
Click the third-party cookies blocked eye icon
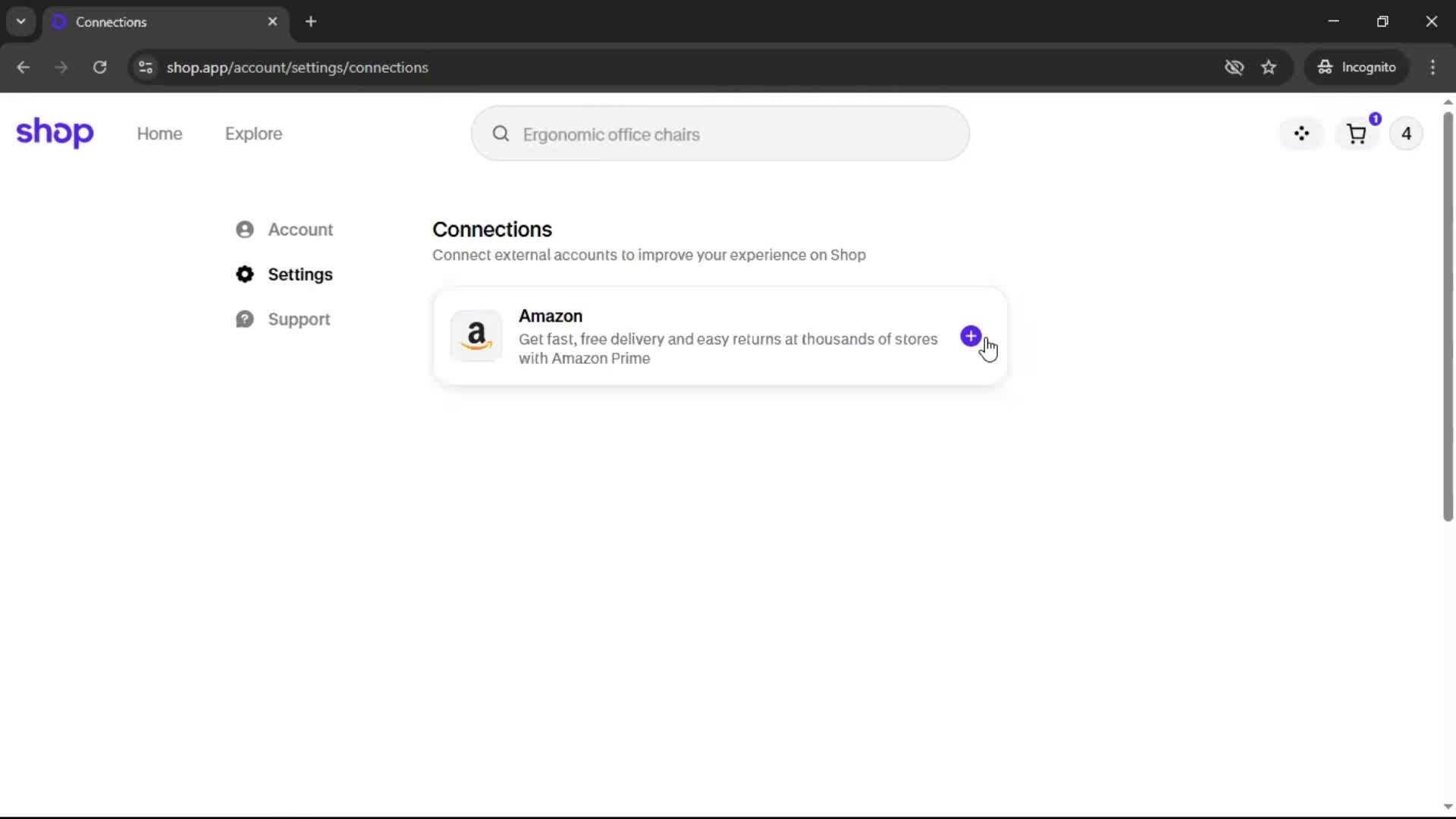point(1234,67)
